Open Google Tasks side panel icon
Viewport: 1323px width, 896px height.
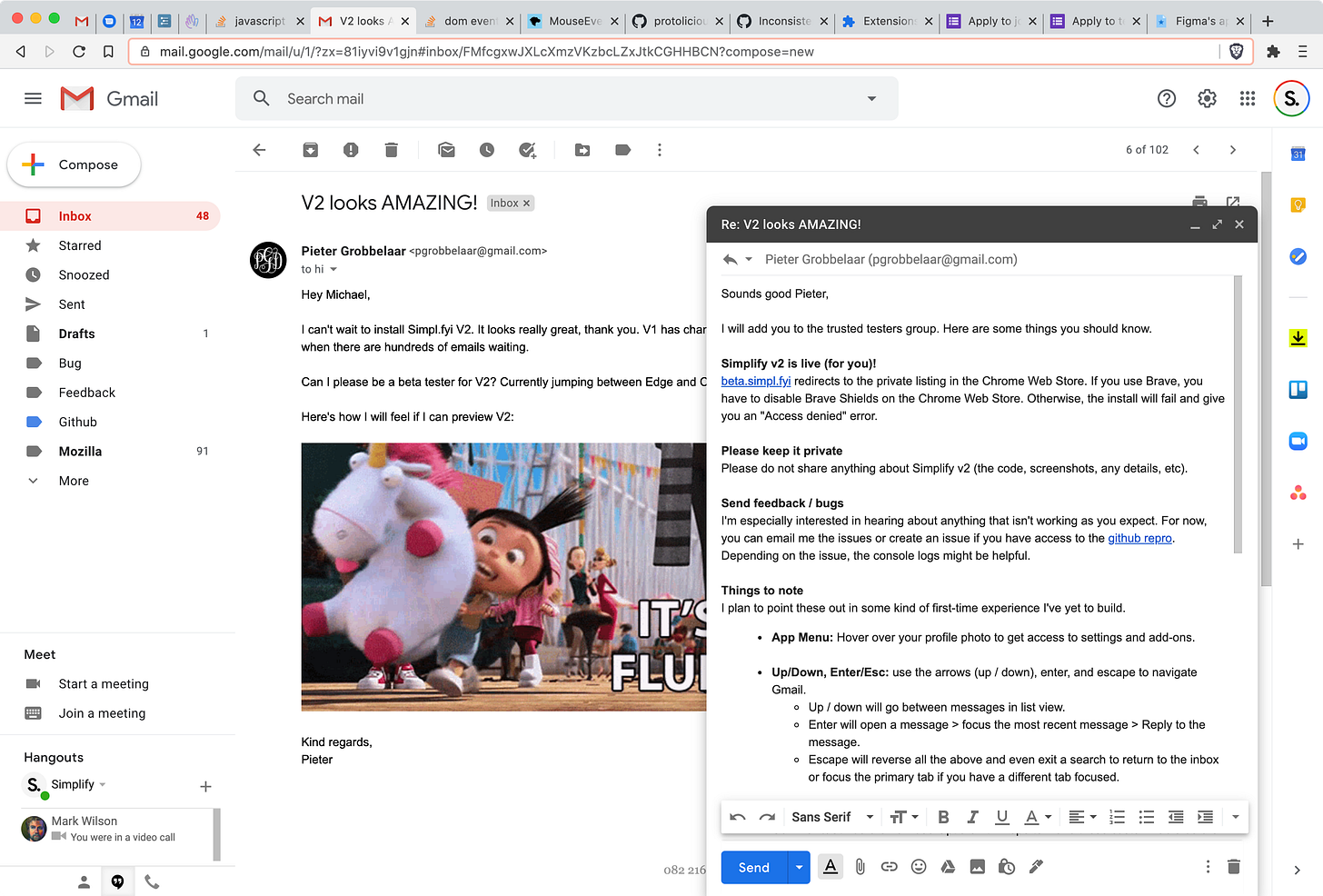(x=1298, y=257)
